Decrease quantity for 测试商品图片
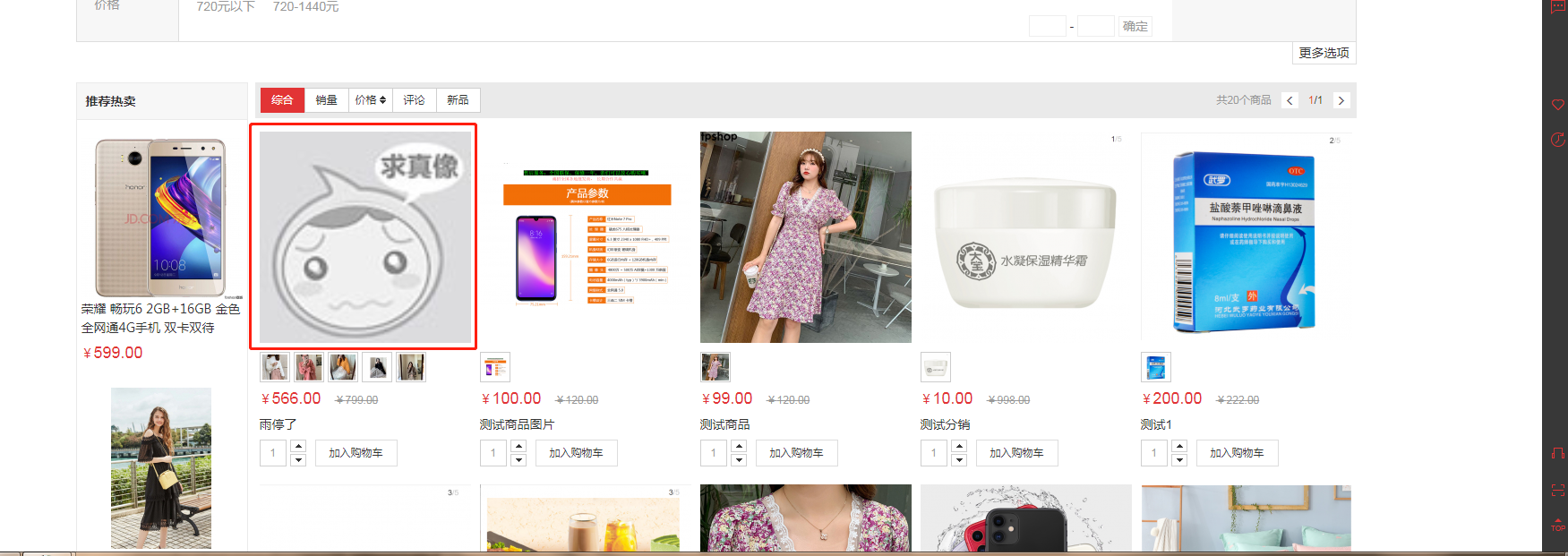Image resolution: width=1568 pixels, height=556 pixels. tap(518, 460)
